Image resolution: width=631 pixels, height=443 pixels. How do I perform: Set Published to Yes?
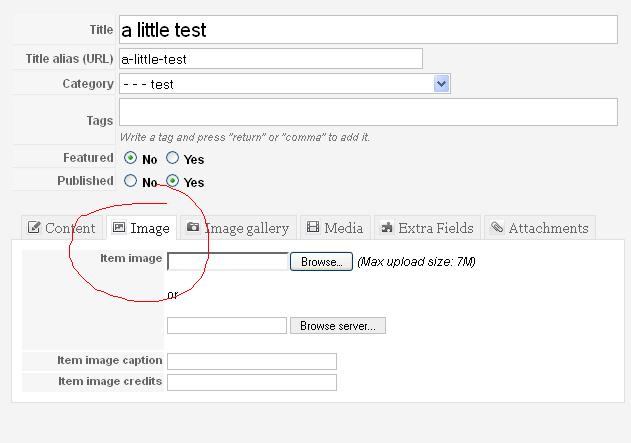(172, 181)
